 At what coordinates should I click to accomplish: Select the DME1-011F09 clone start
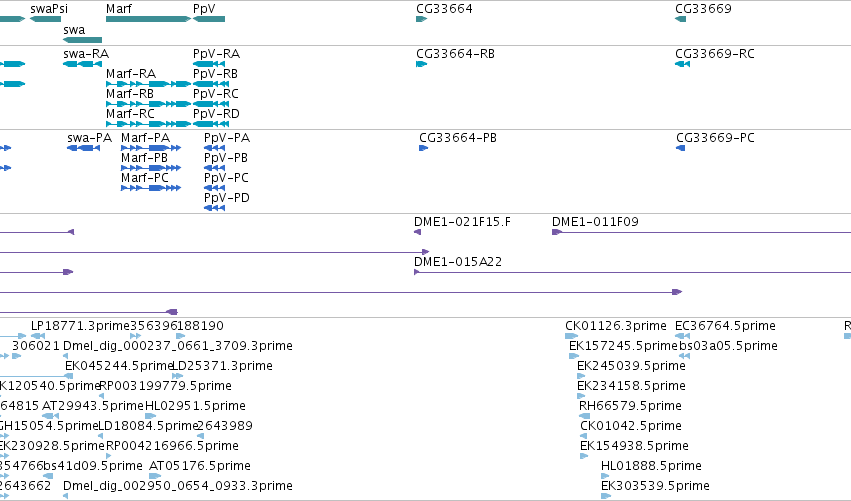point(557,232)
